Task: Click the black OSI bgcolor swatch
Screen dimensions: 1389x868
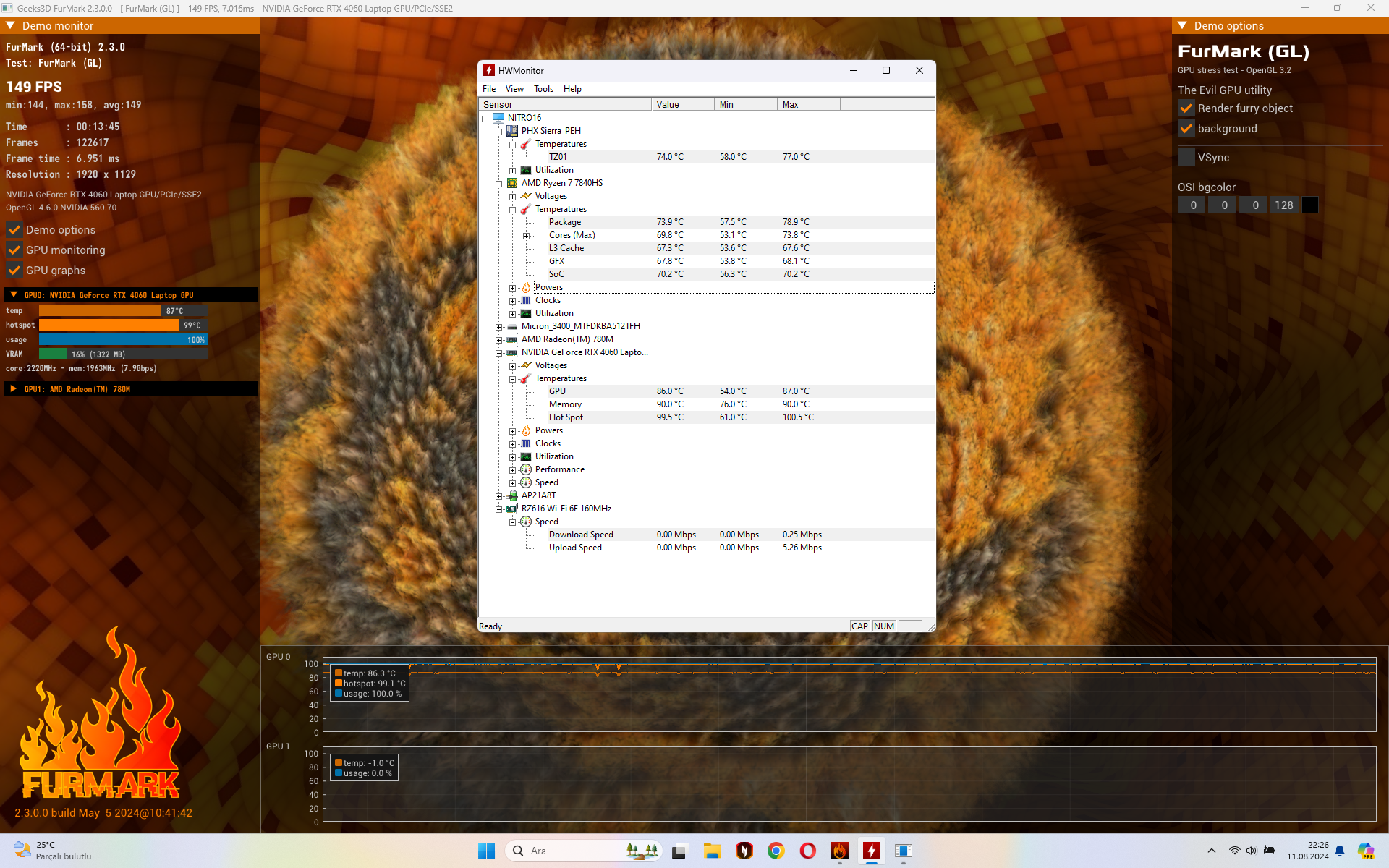Action: pyautogui.click(x=1309, y=205)
